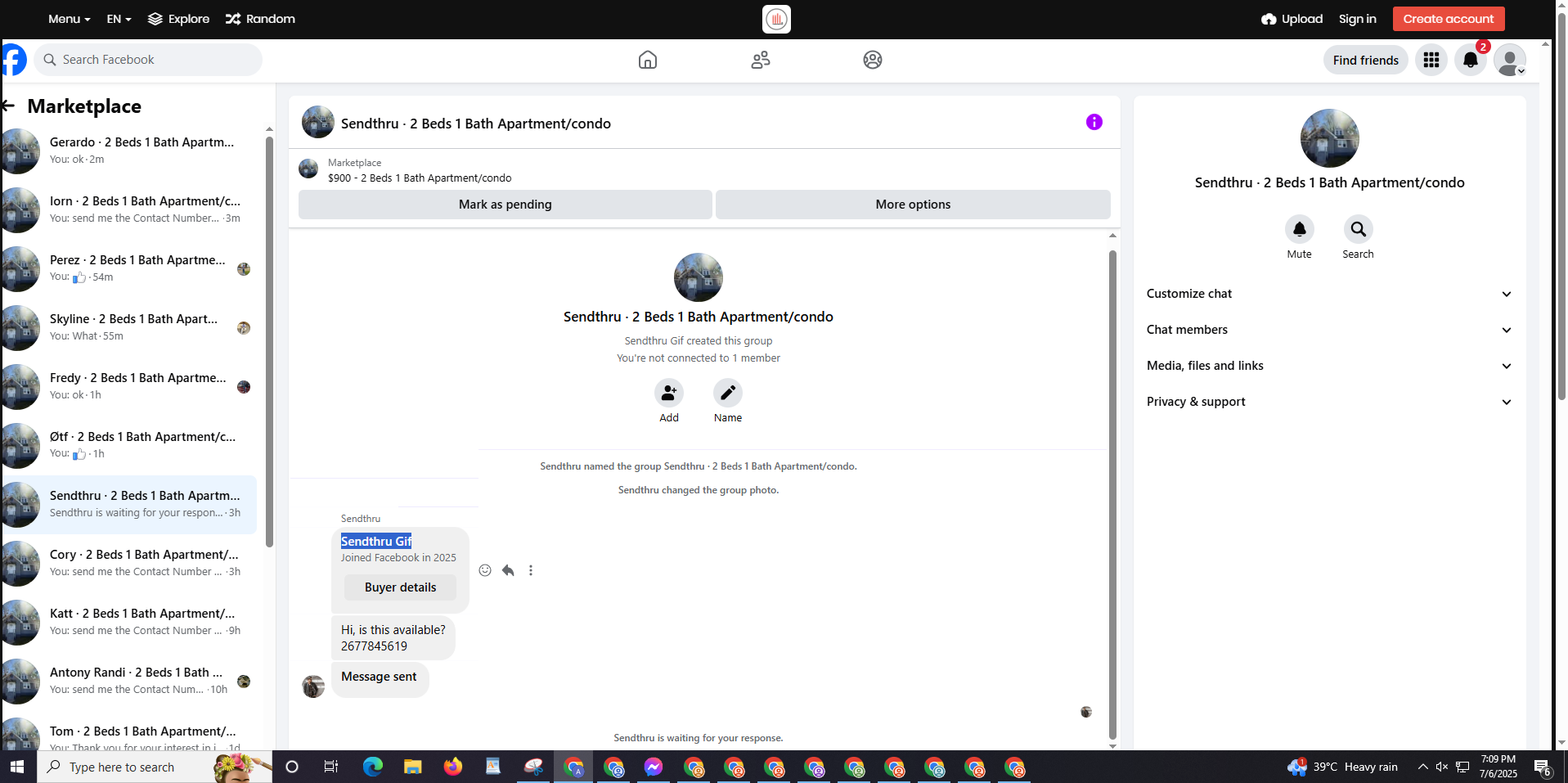The height and width of the screenshot is (783, 1568).
Task: Click the center site logo icon
Action: [x=776, y=19]
